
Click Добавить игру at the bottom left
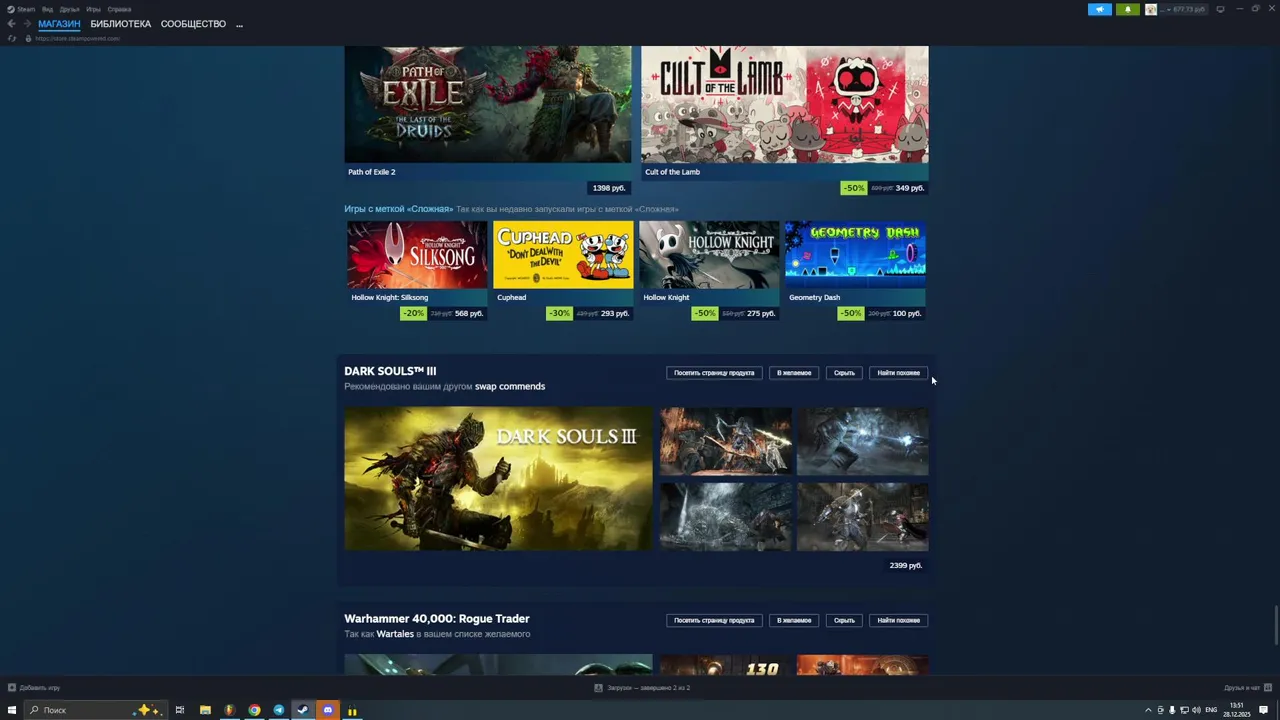click(34, 688)
